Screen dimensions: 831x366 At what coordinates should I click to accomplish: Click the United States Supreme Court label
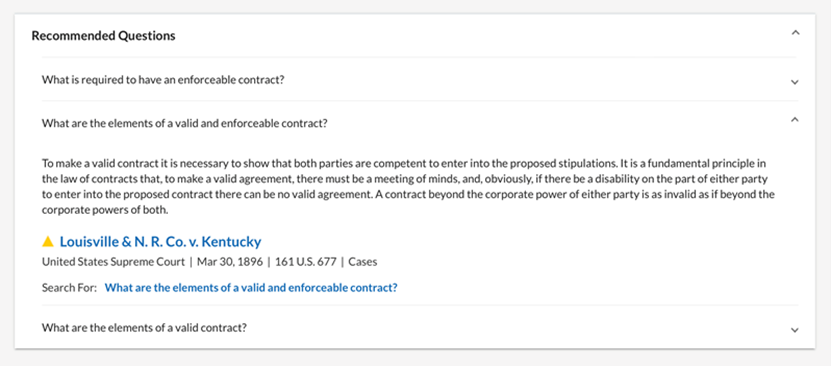click(x=113, y=262)
